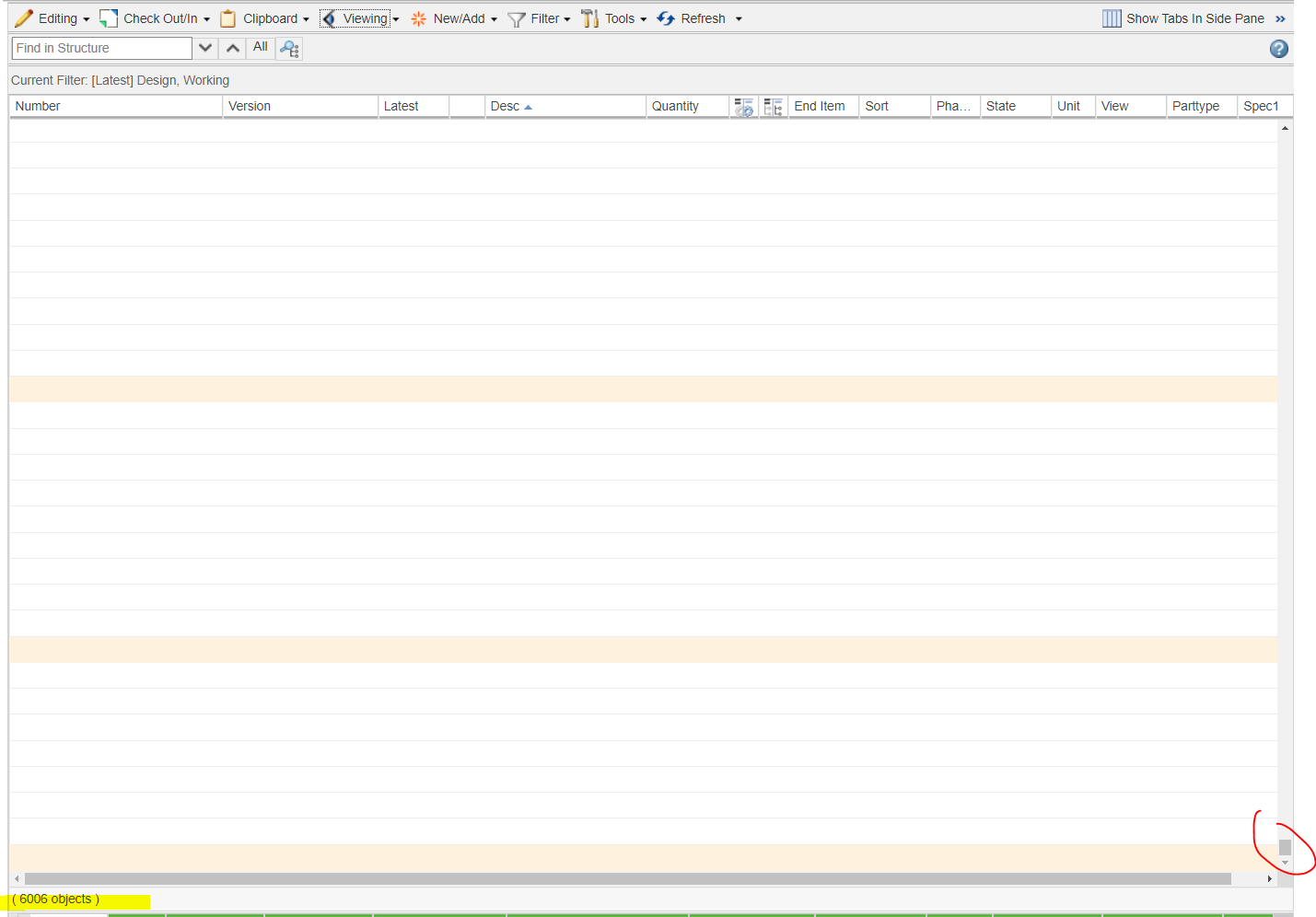Click the Viewing eye icon
The width and height of the screenshot is (1316, 917).
(330, 17)
